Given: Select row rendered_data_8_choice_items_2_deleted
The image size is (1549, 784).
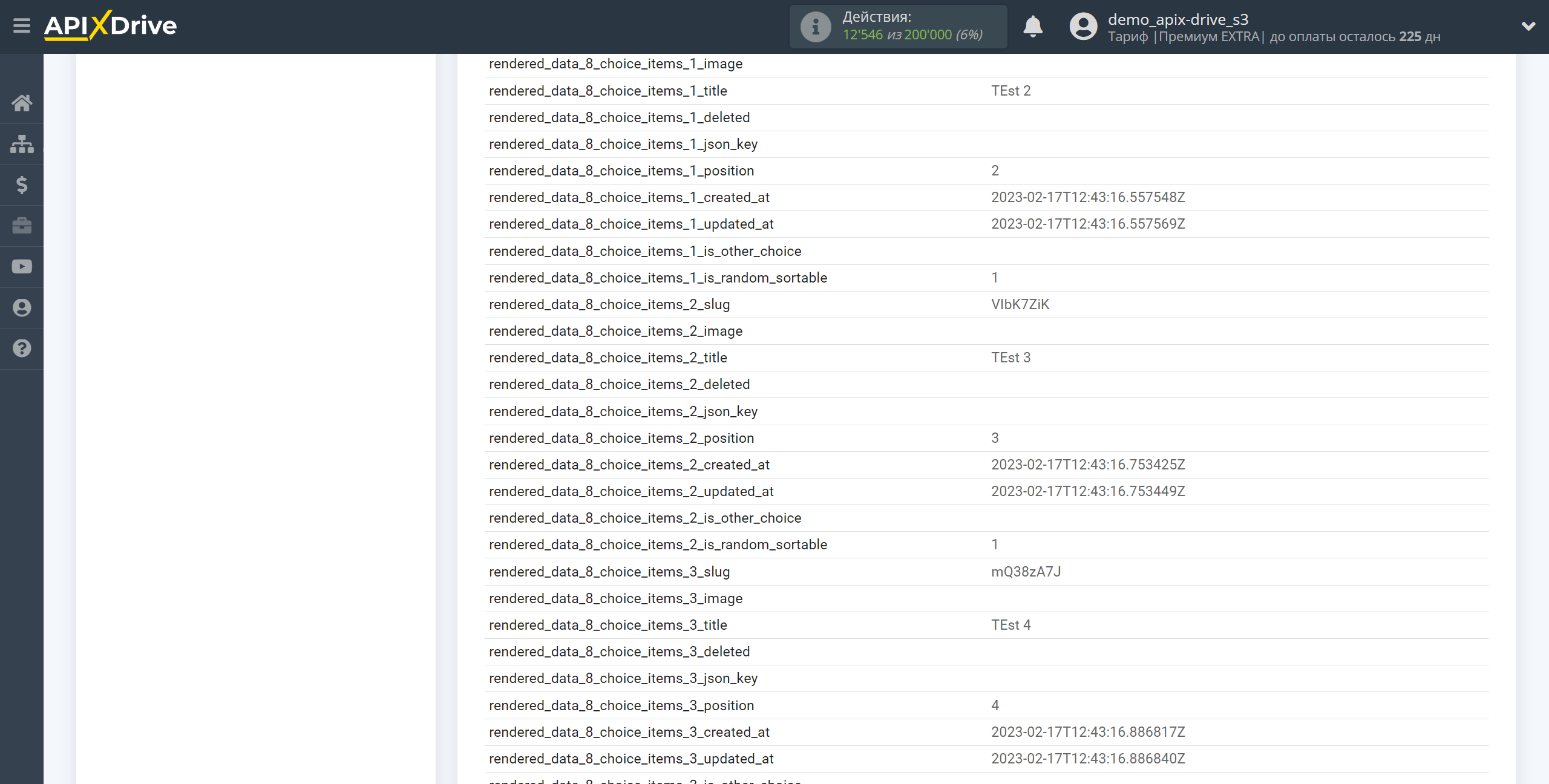Looking at the screenshot, I should click(x=986, y=384).
